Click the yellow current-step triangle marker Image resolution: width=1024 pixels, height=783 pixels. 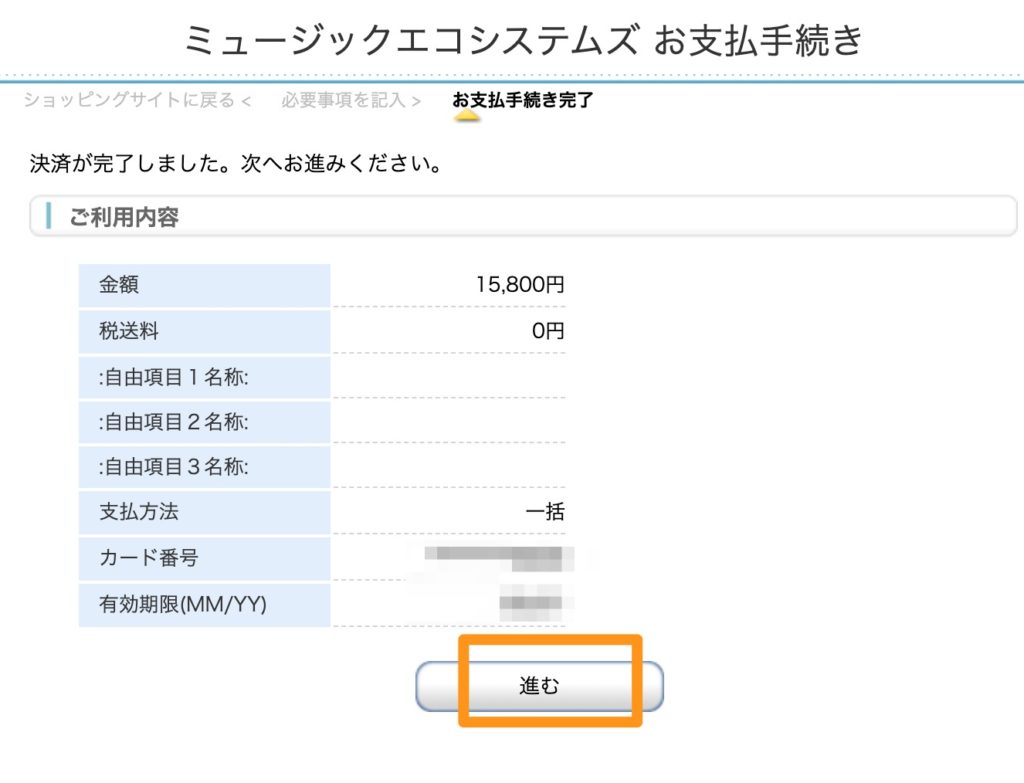click(x=467, y=116)
